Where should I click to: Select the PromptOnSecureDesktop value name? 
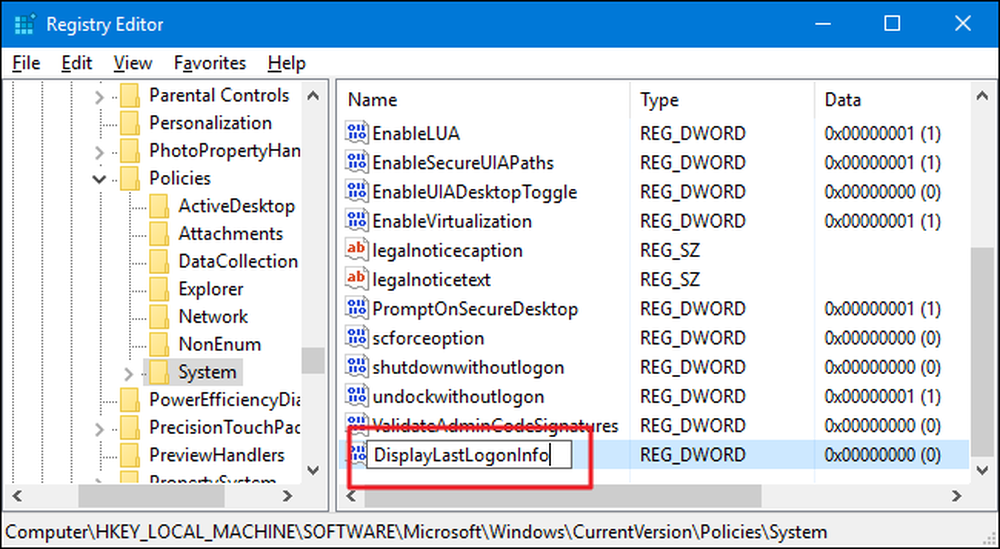click(475, 309)
